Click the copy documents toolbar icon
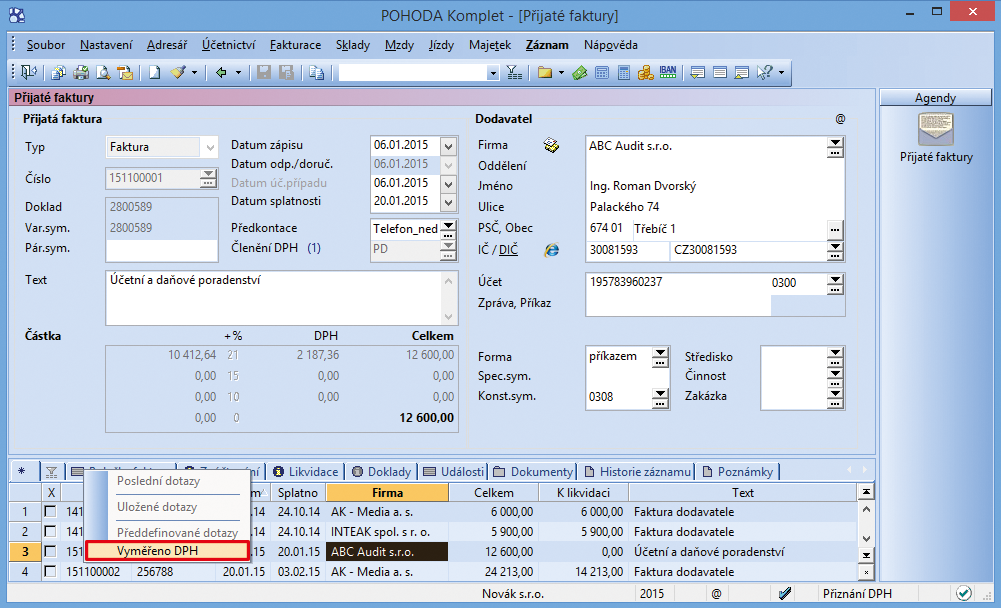The width and height of the screenshot is (1001, 608). tap(58, 72)
